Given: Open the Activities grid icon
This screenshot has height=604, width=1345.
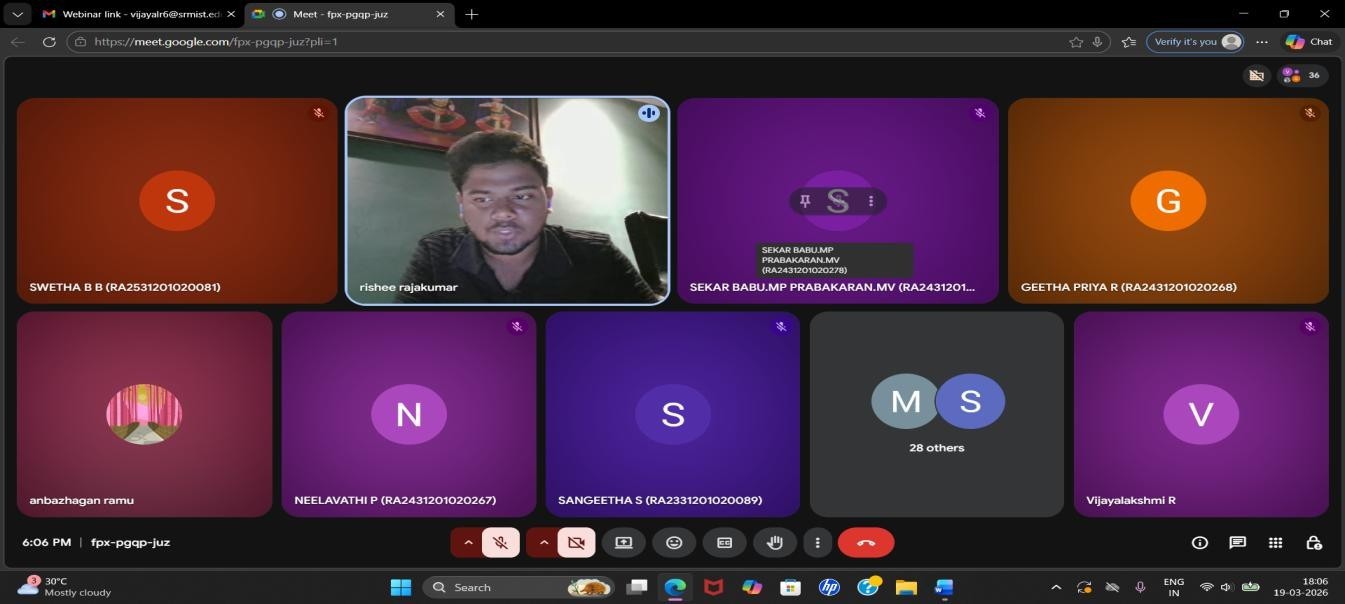Looking at the screenshot, I should pos(1275,542).
